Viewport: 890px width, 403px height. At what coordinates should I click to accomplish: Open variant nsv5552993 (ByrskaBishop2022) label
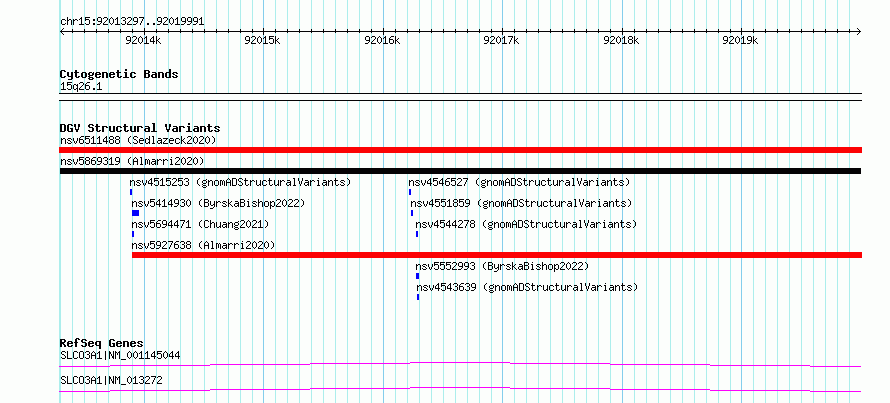(502, 266)
